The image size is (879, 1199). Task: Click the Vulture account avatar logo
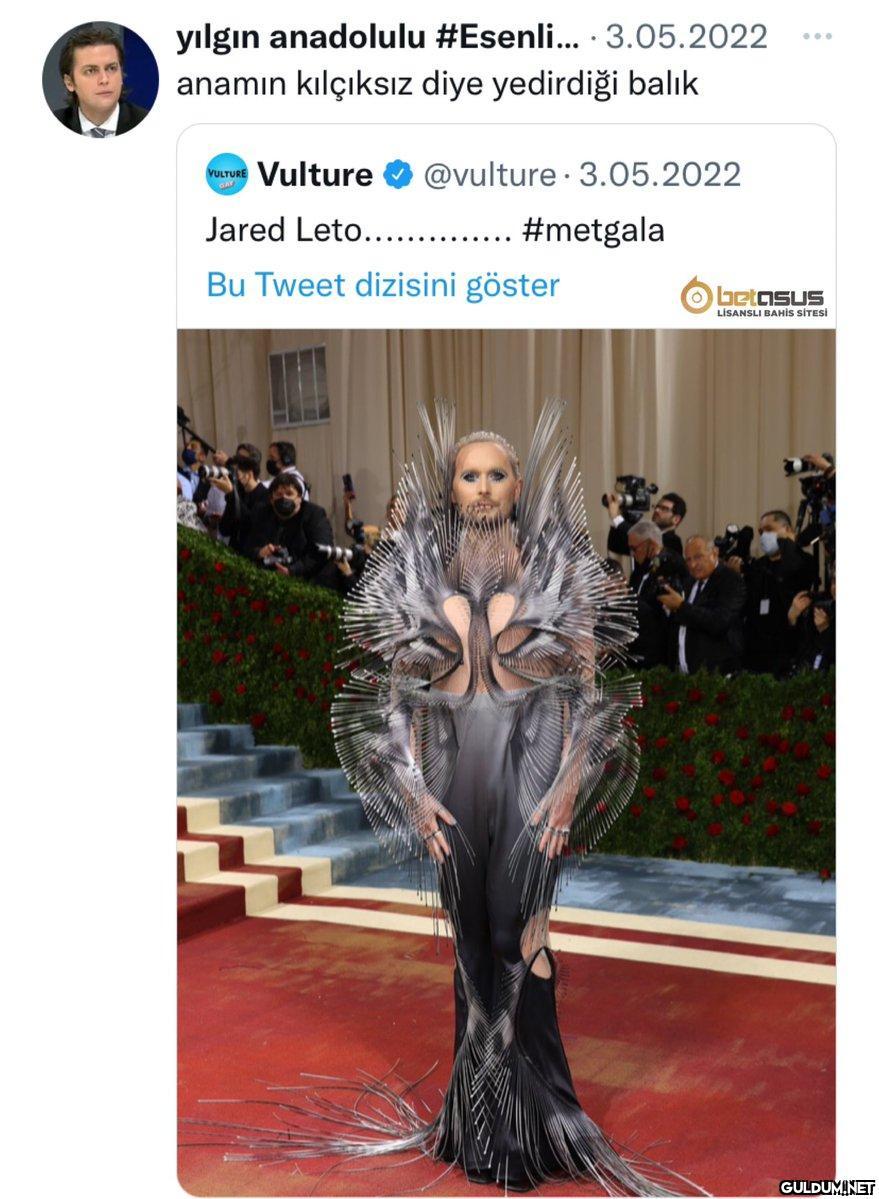227,174
